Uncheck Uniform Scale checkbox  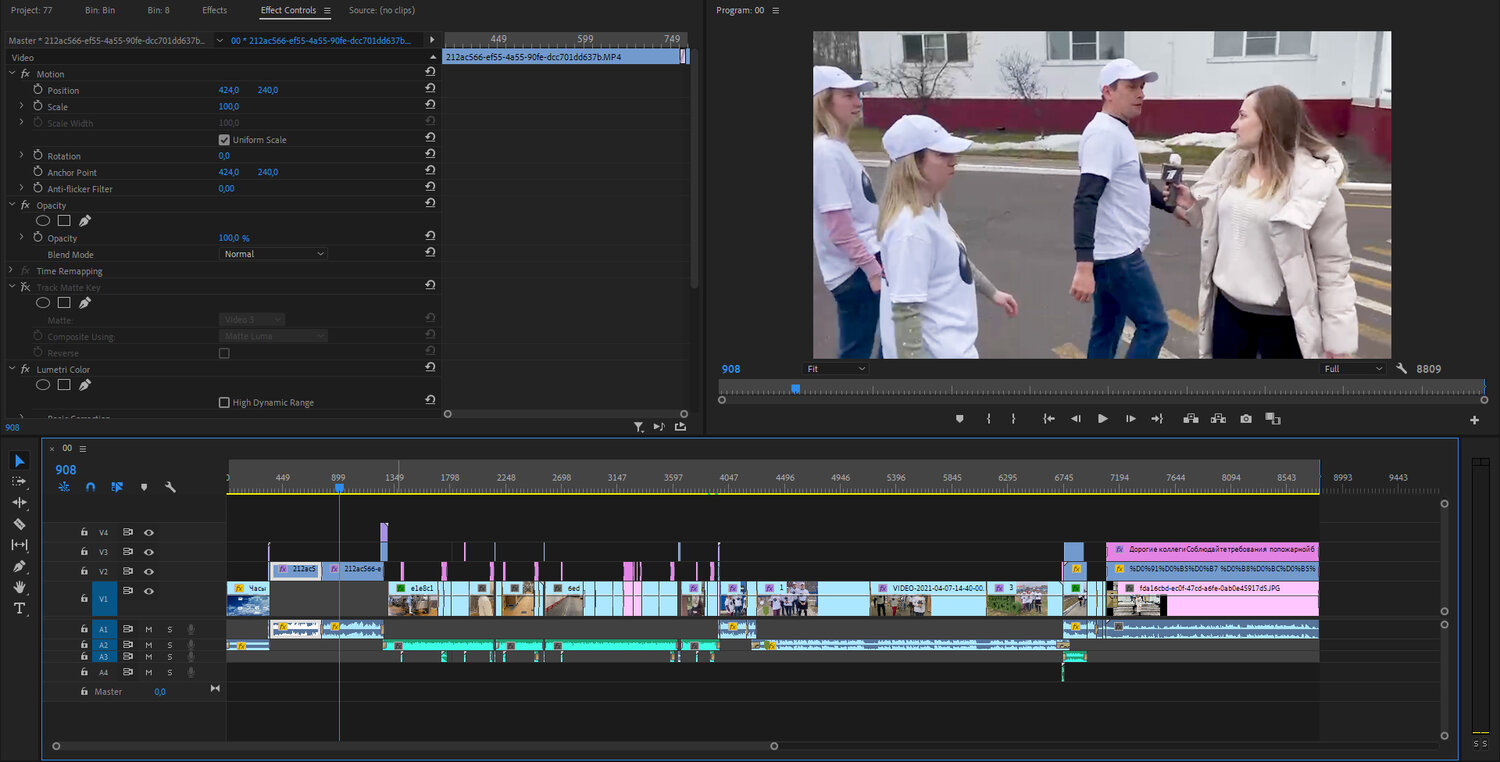point(224,139)
